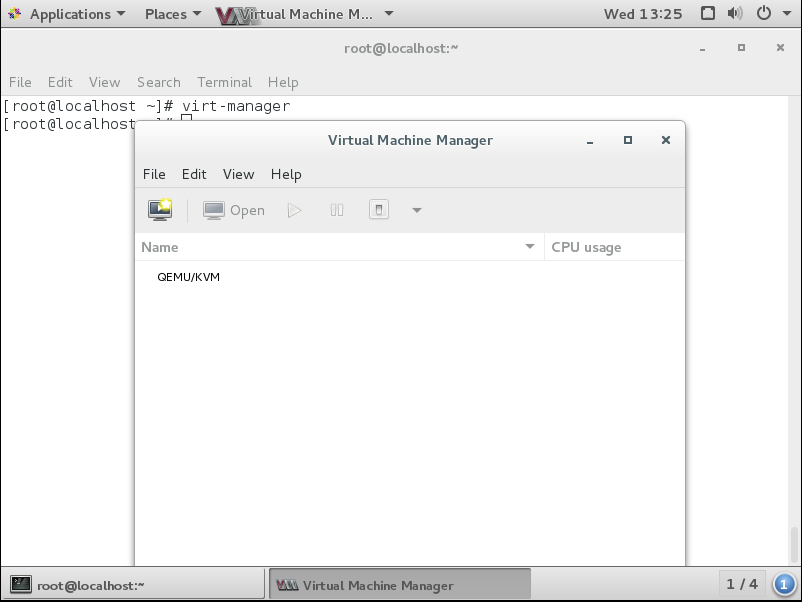802x602 pixels.
Task: Open the Places menu dropdown
Action: point(172,14)
